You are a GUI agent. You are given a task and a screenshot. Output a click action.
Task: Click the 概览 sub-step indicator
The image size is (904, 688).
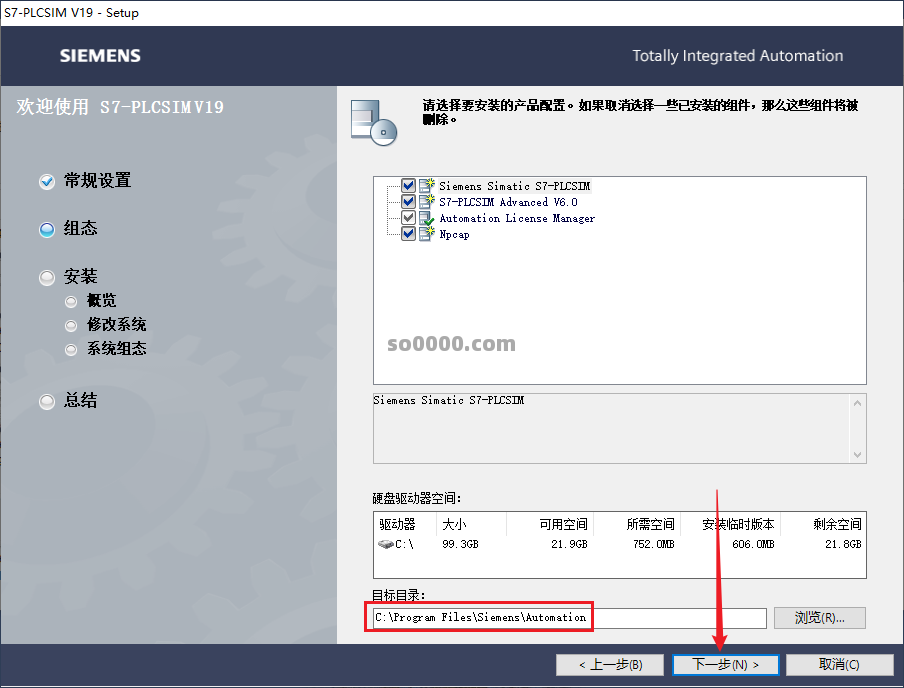[71, 302]
